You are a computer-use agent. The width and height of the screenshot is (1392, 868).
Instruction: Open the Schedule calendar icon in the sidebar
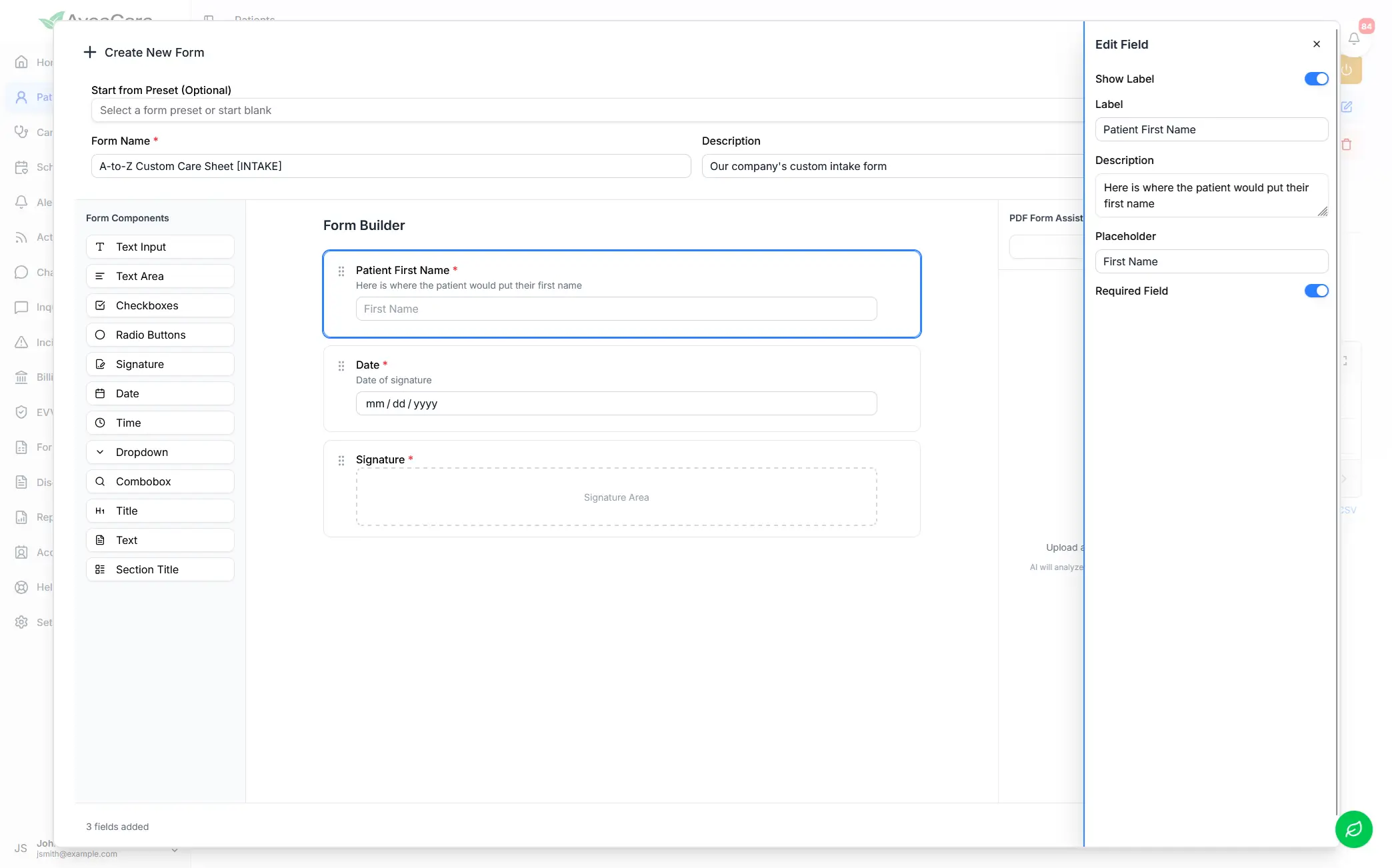(21, 167)
